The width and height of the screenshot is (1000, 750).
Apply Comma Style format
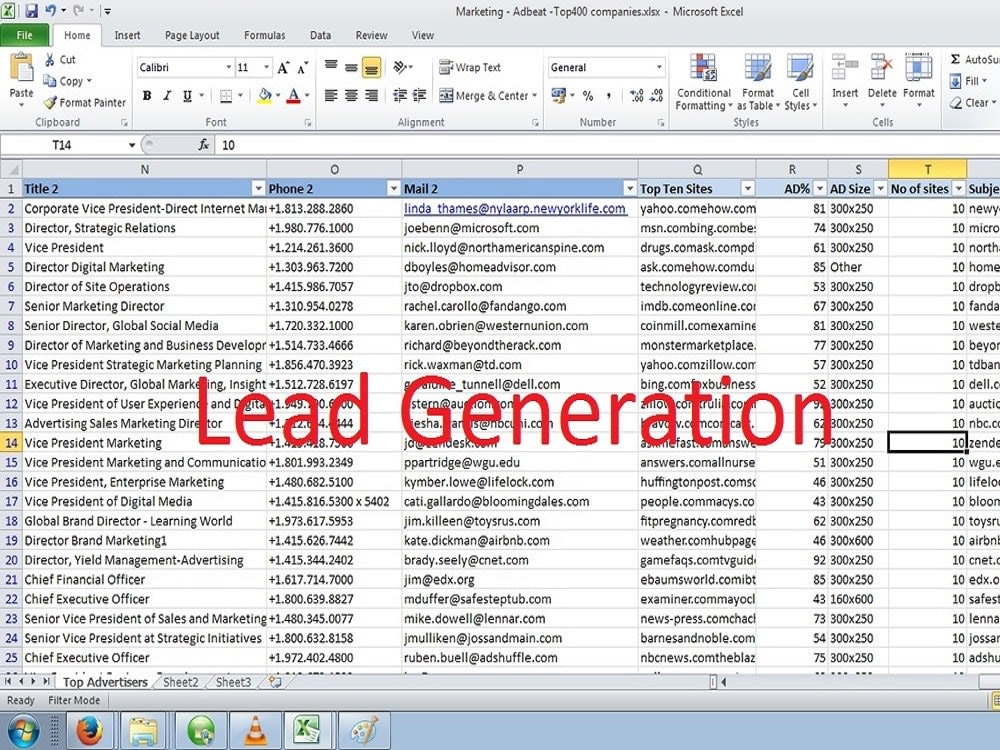click(609, 96)
